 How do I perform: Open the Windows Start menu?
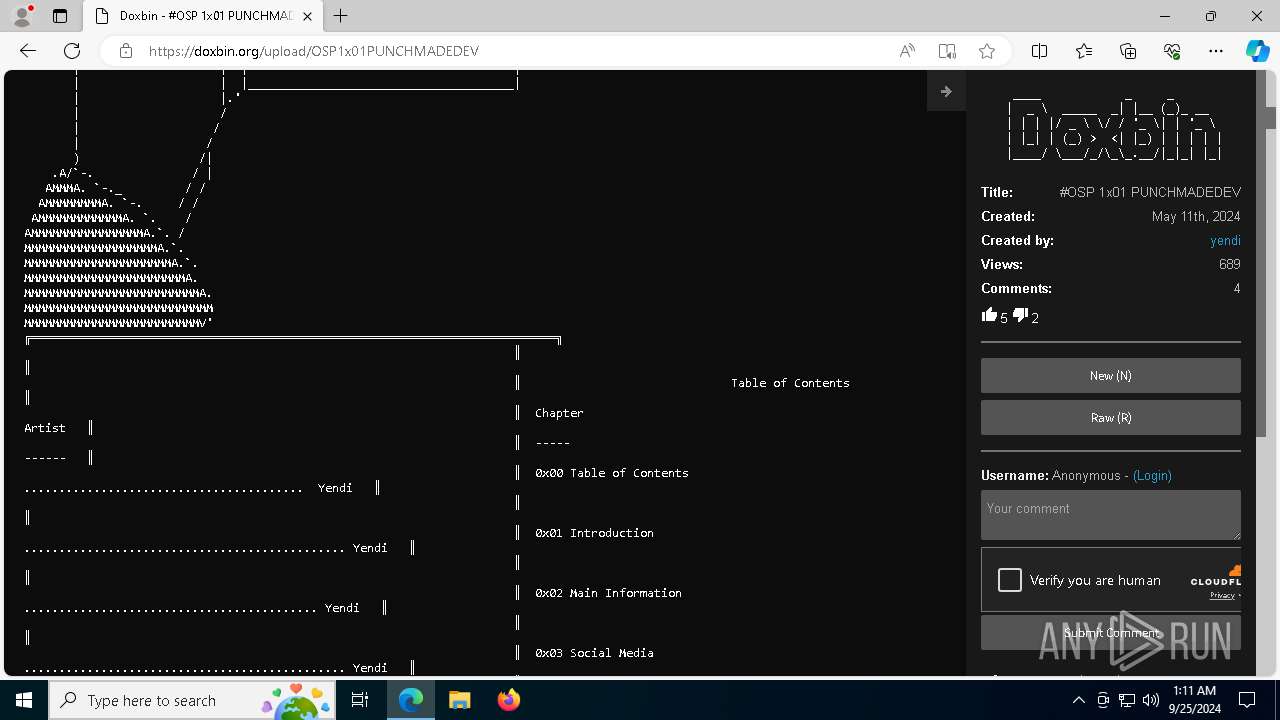(x=24, y=700)
